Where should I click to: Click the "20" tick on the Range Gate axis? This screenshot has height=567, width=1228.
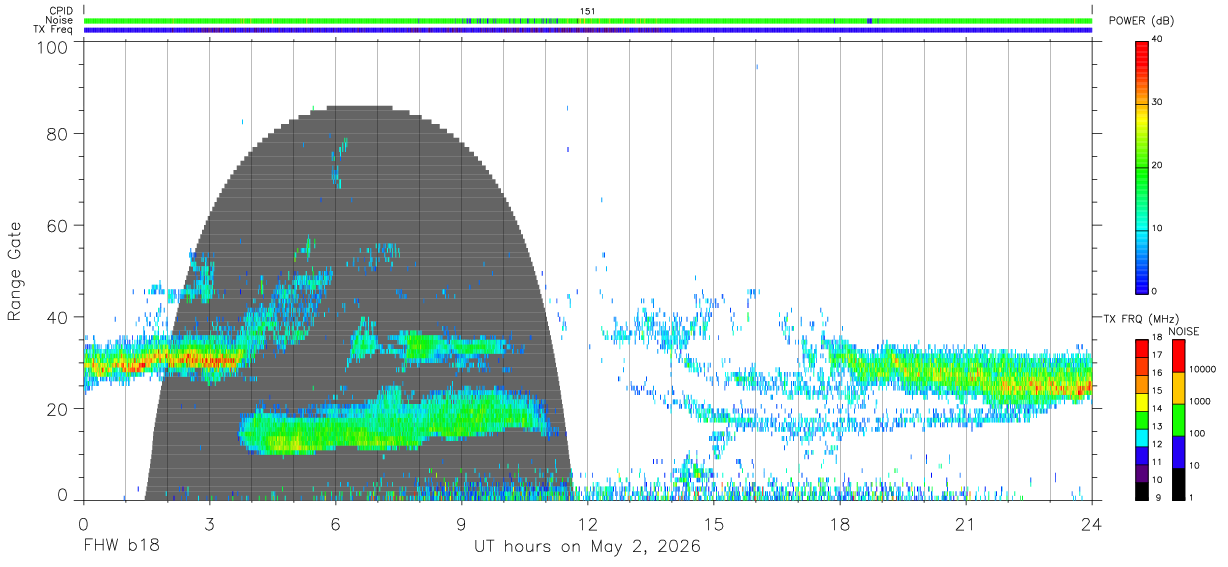[59, 409]
